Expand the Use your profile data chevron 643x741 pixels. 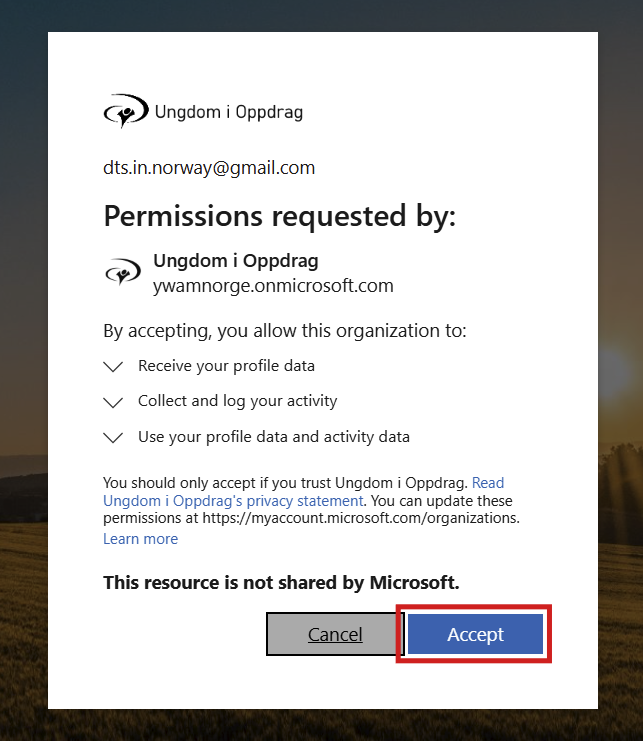coord(113,437)
